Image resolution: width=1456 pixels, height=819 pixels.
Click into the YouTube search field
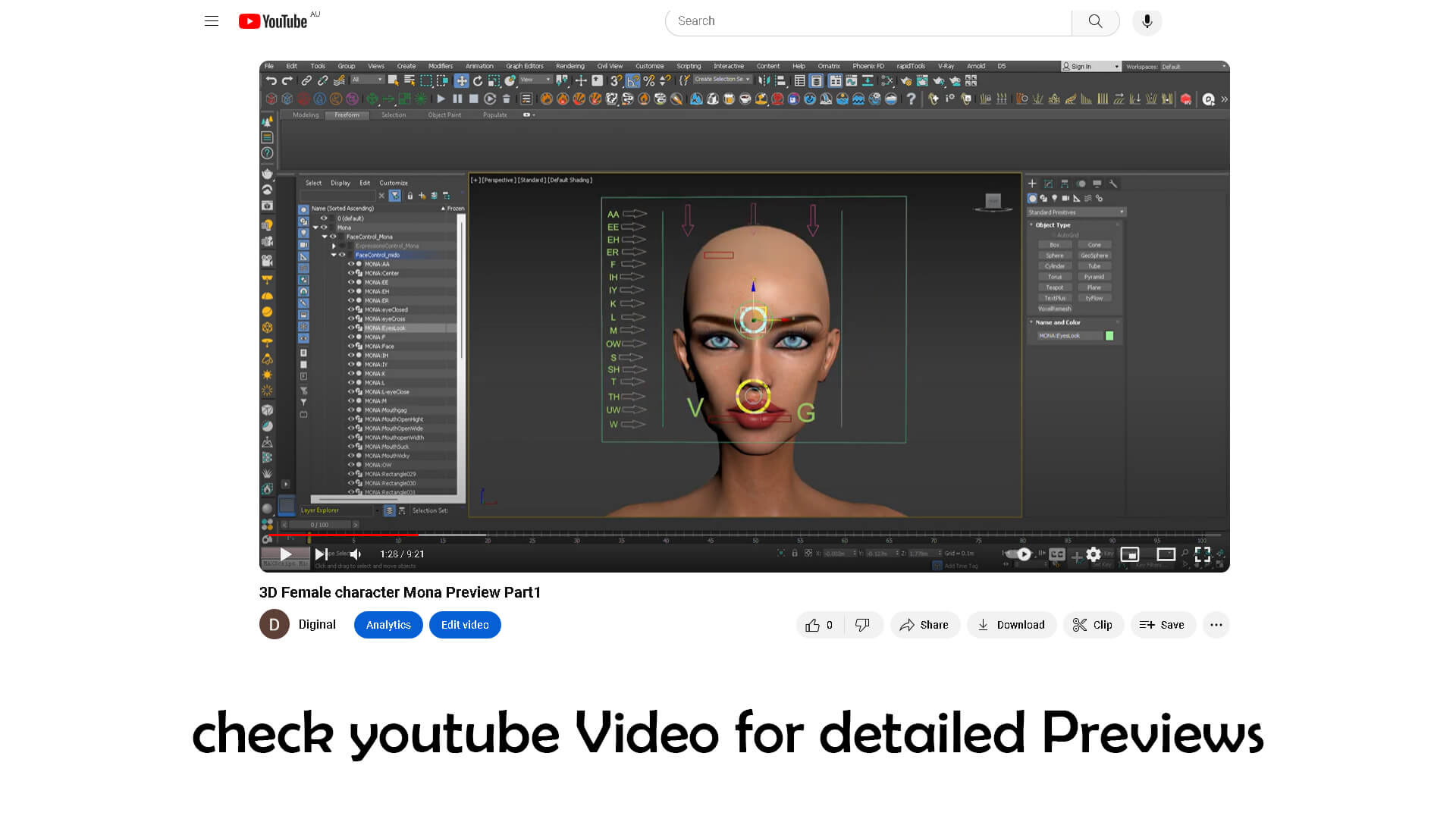(868, 21)
